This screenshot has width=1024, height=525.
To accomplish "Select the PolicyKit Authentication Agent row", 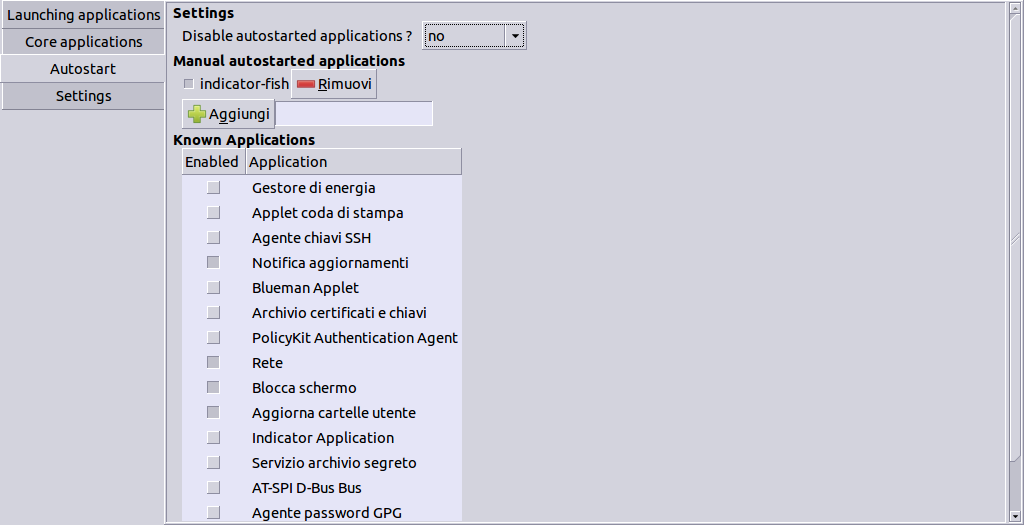I will coord(354,338).
